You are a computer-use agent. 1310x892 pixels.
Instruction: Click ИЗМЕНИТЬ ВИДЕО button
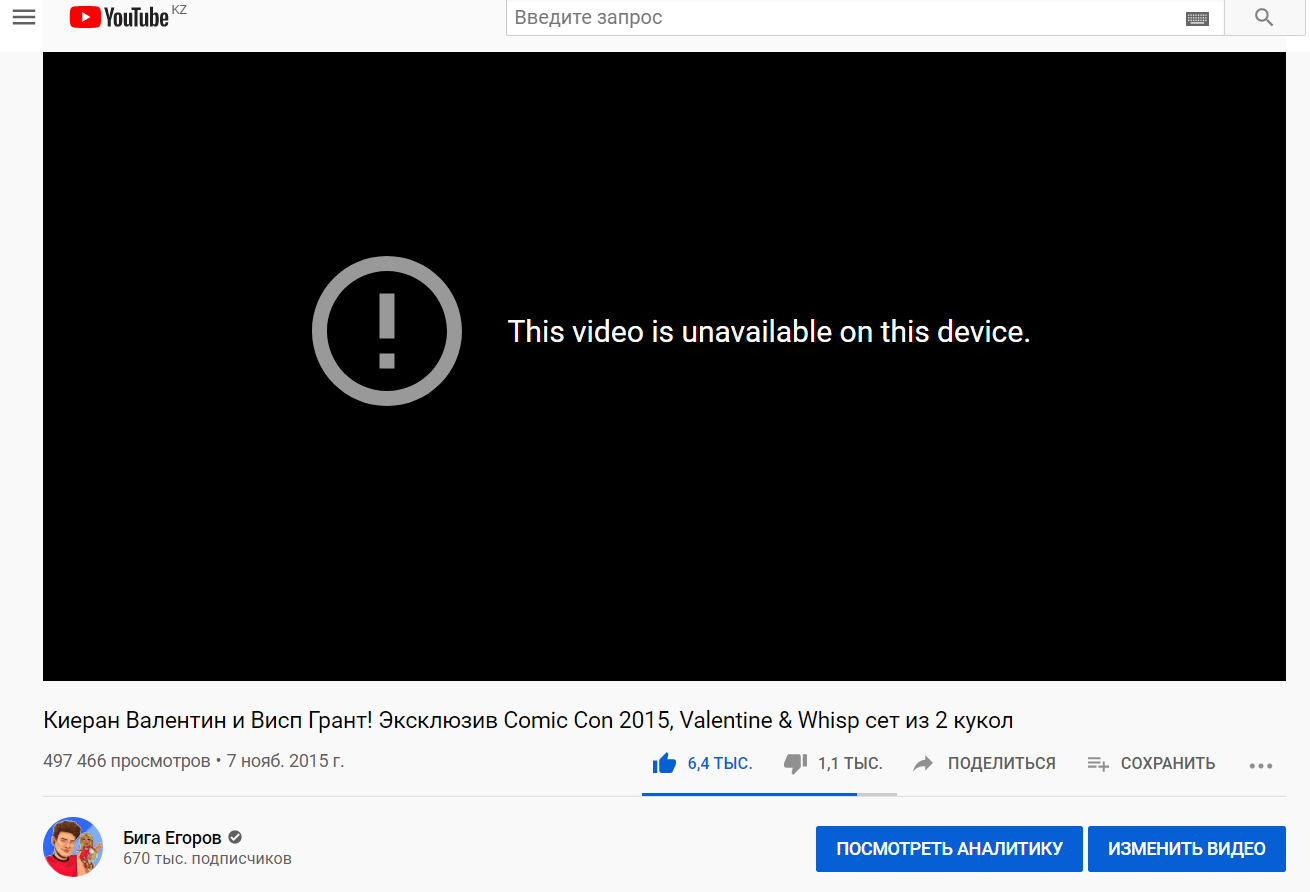click(x=1187, y=849)
